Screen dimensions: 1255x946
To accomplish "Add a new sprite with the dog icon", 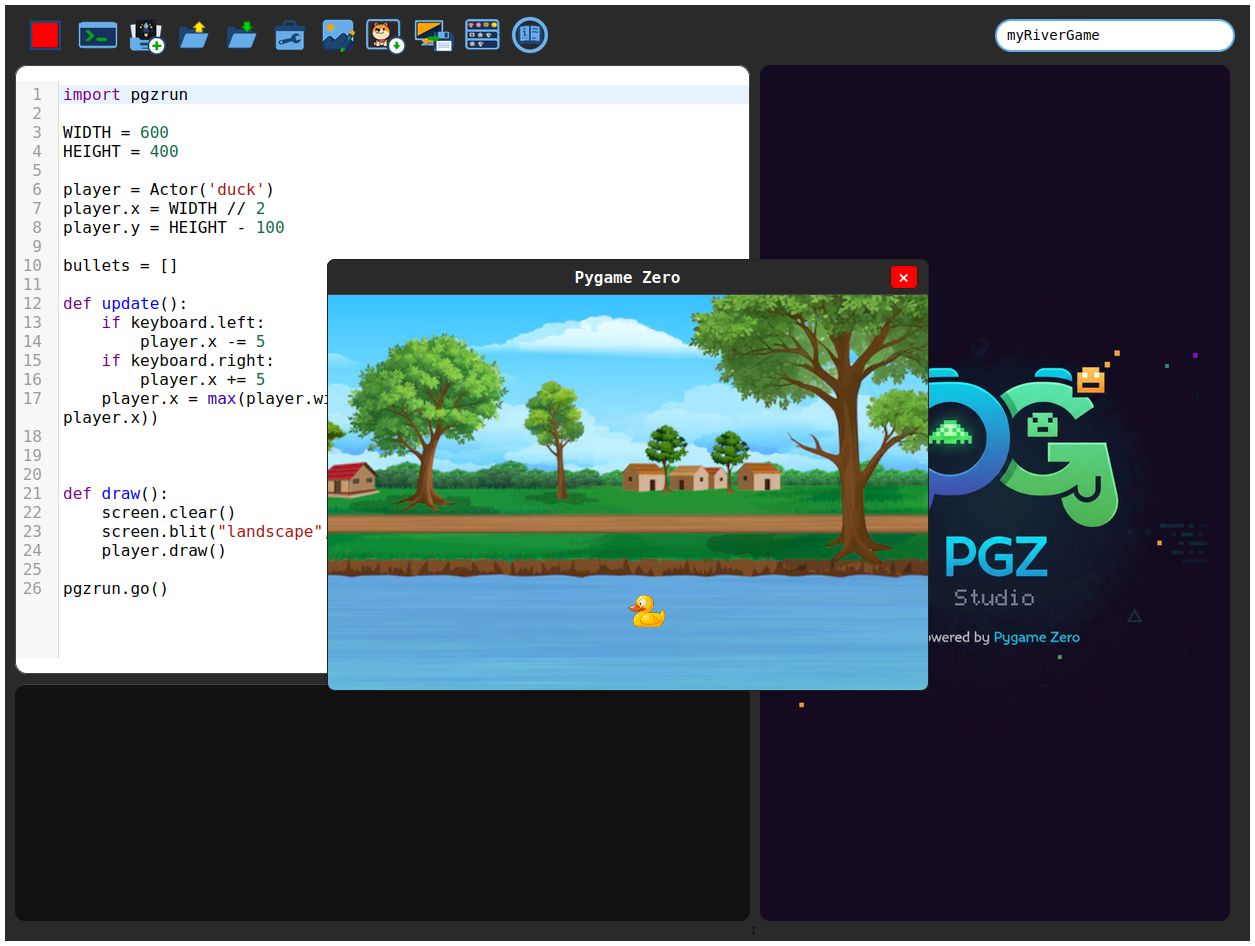I will pyautogui.click(x=384, y=36).
